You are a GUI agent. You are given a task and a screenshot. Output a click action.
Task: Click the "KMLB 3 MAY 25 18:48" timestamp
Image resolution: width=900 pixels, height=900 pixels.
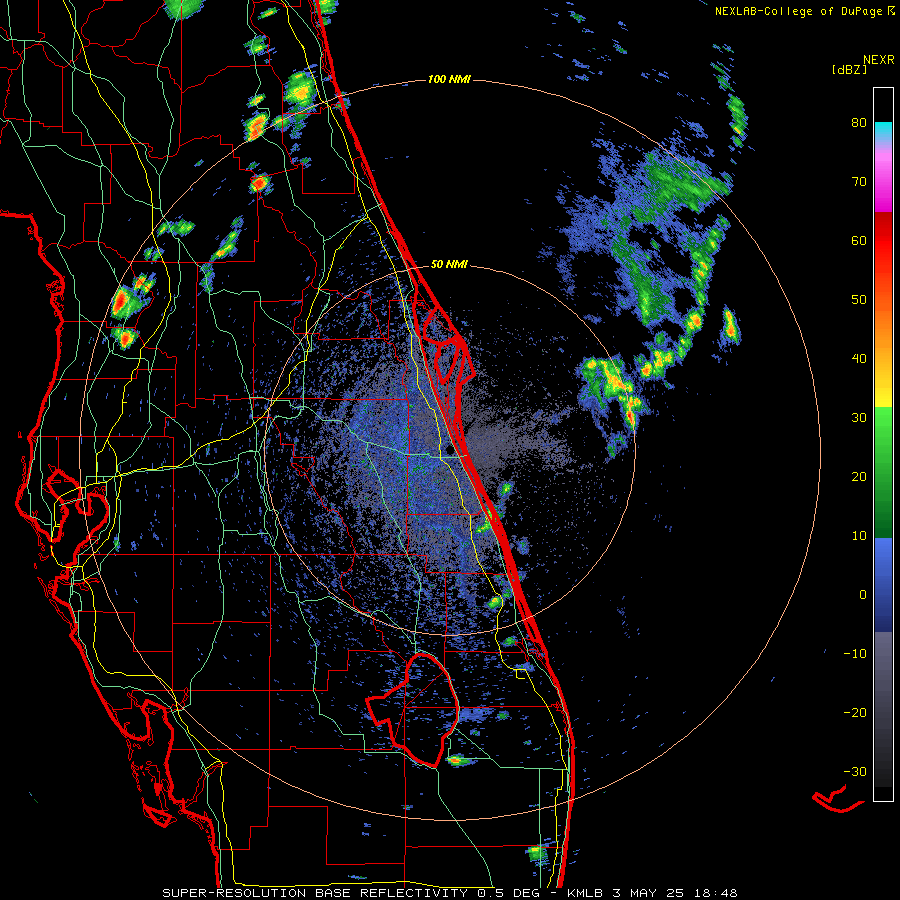coord(652,893)
